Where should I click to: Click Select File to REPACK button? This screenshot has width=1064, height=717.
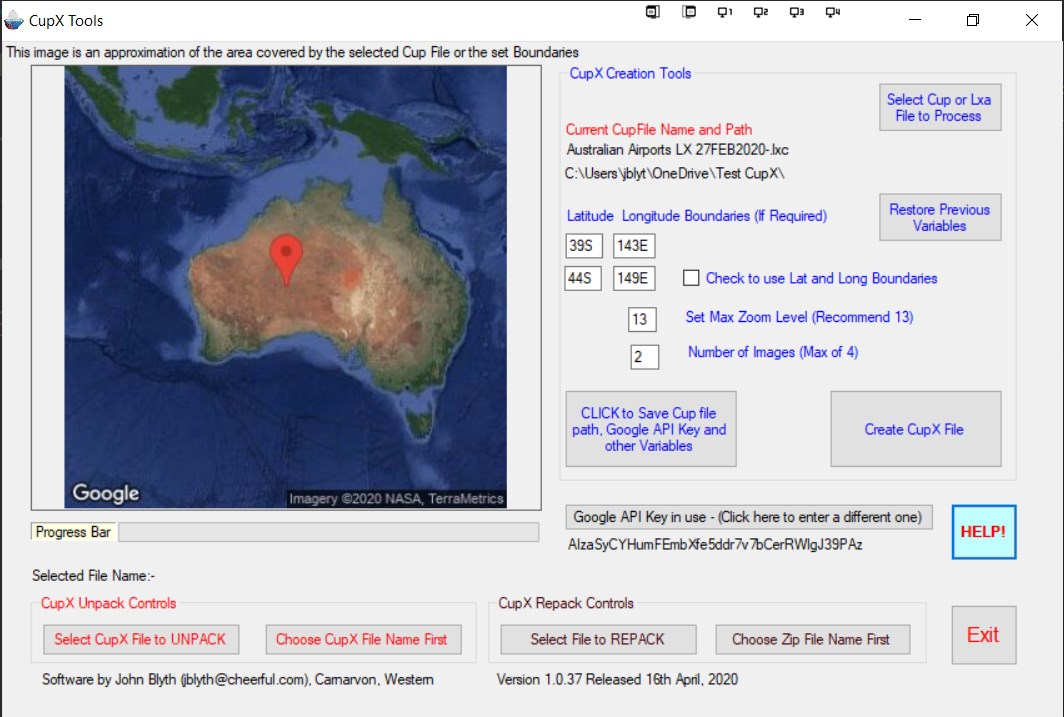click(x=598, y=639)
